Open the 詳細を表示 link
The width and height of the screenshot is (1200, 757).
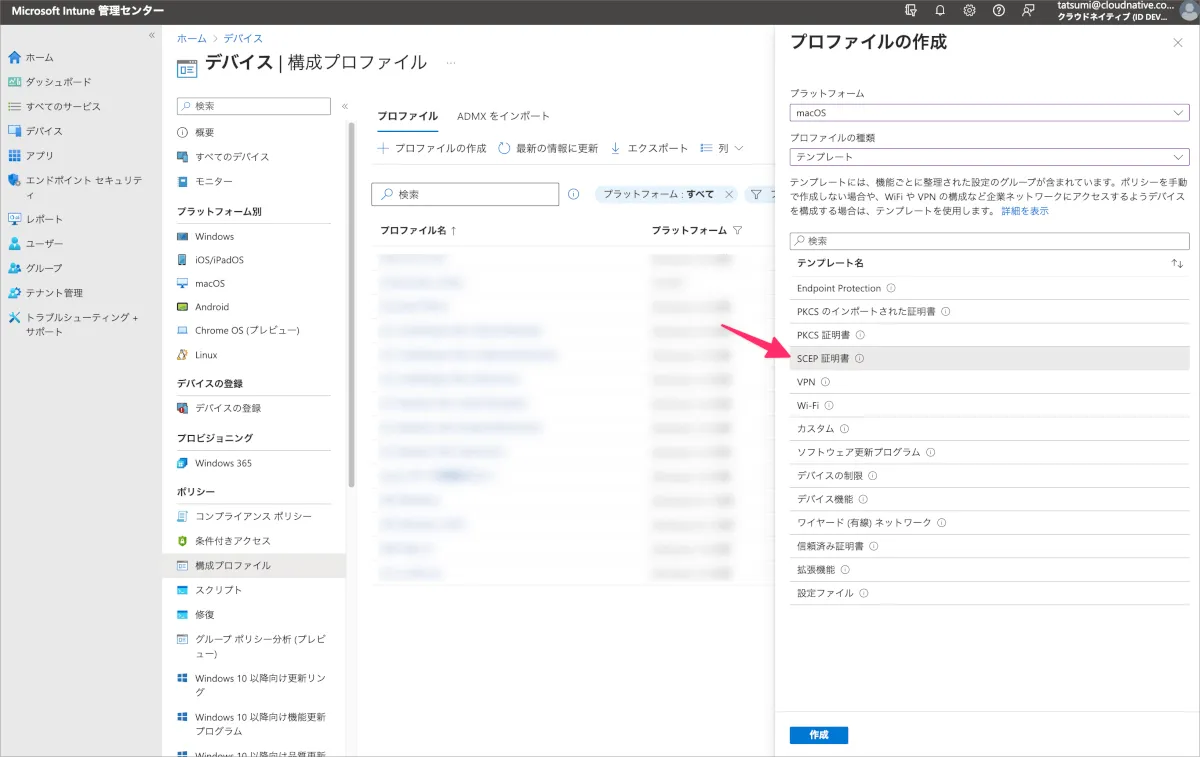(x=1025, y=211)
